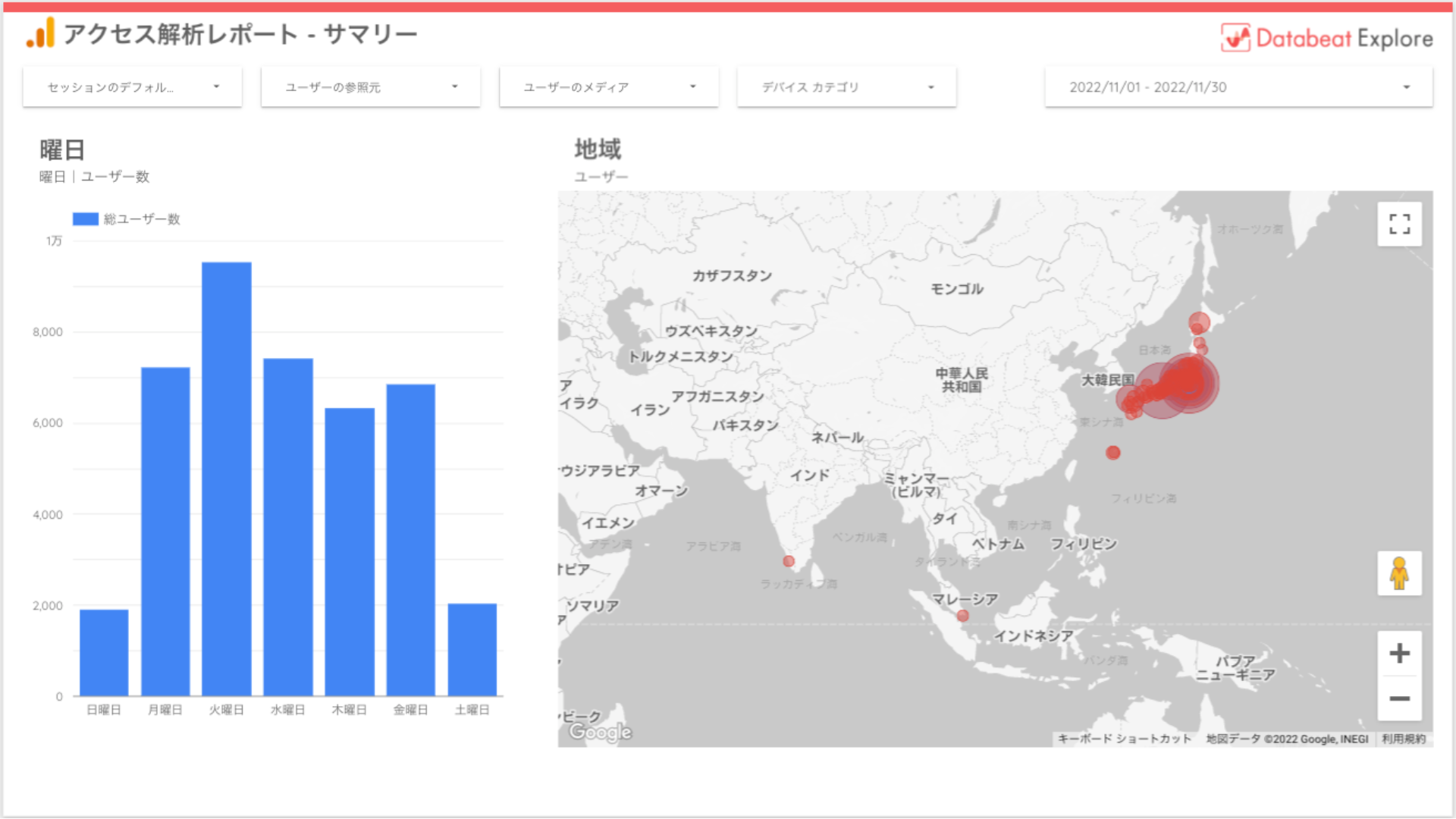Click the 火曜日 bar in the chart
The height and width of the screenshot is (819, 1456).
[227, 478]
